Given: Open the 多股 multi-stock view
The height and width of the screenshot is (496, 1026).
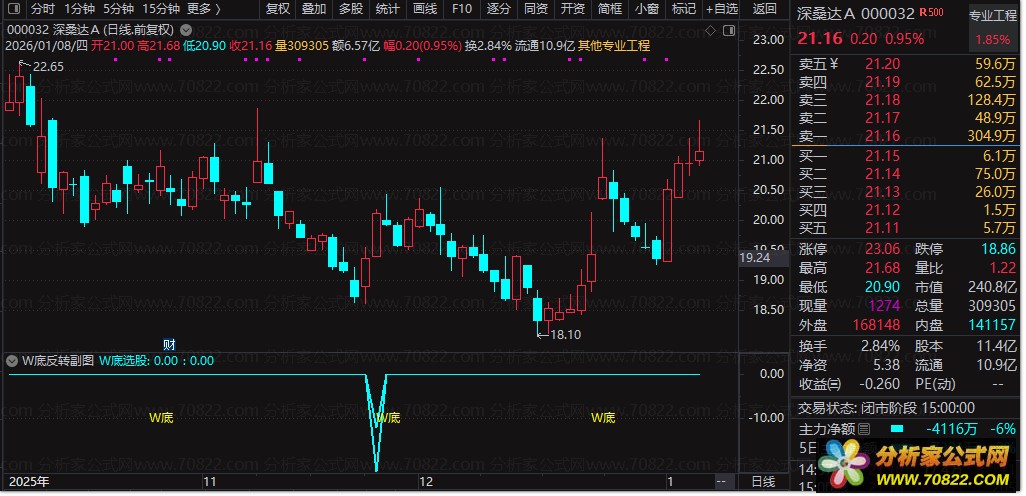Looking at the screenshot, I should (351, 9).
